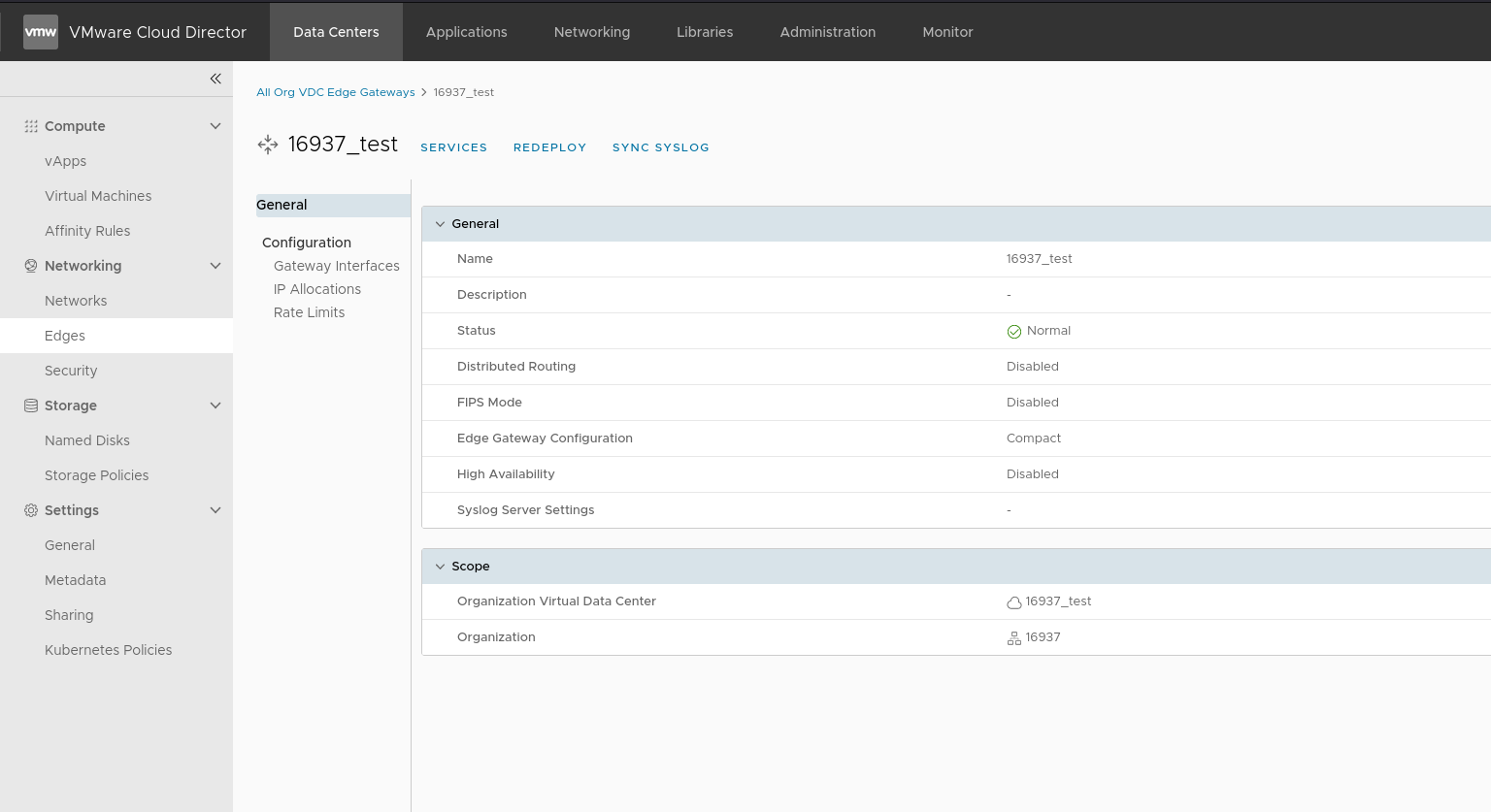
Task: Click the Configuration heading
Action: coord(307,243)
